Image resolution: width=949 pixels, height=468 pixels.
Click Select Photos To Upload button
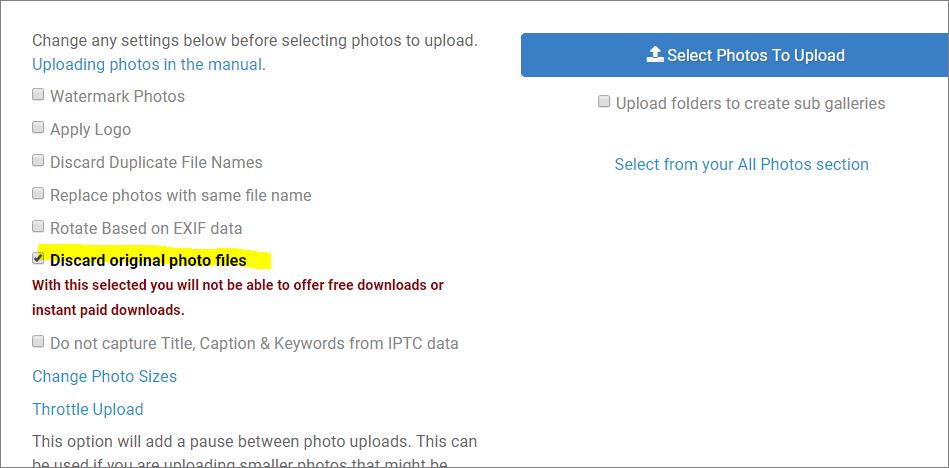click(x=735, y=55)
